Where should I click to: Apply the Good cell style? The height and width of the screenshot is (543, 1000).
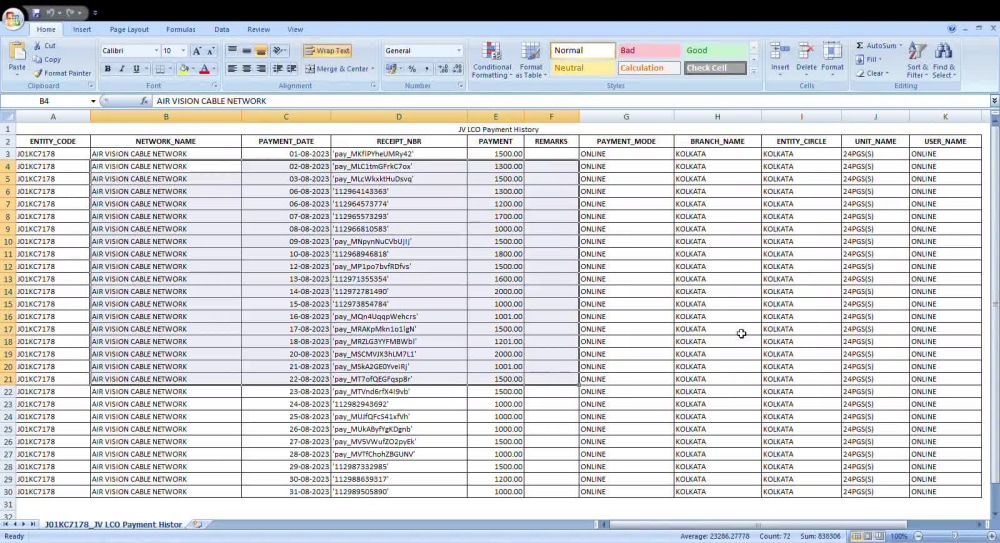(x=715, y=50)
